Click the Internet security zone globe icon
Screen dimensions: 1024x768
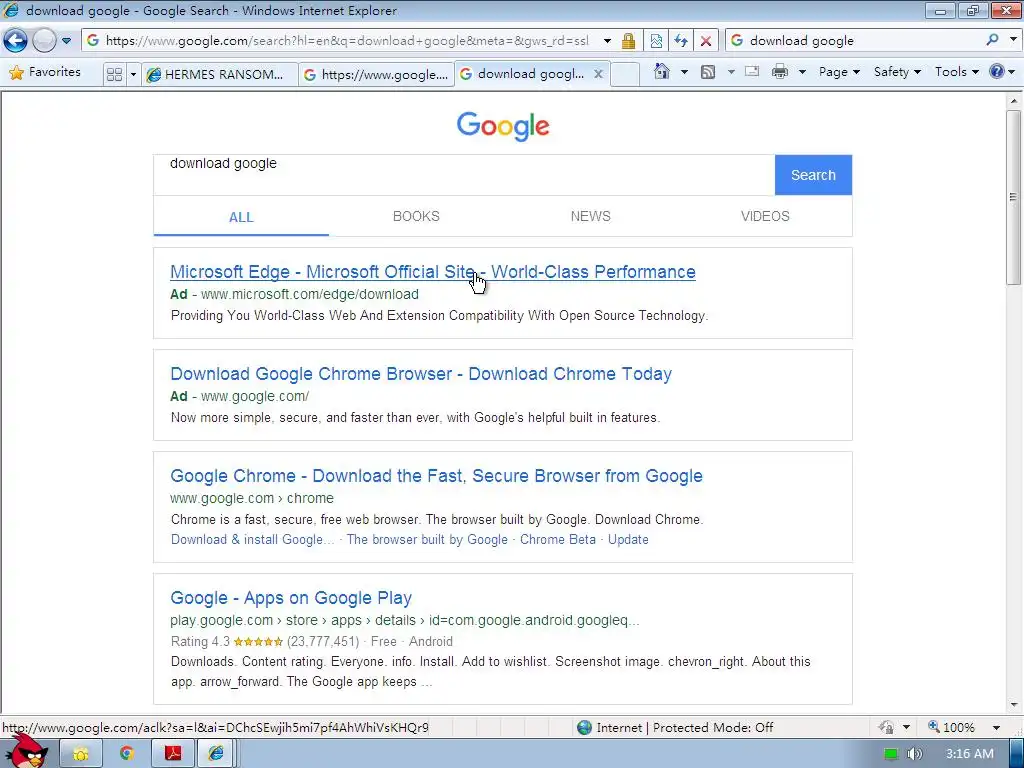584,727
